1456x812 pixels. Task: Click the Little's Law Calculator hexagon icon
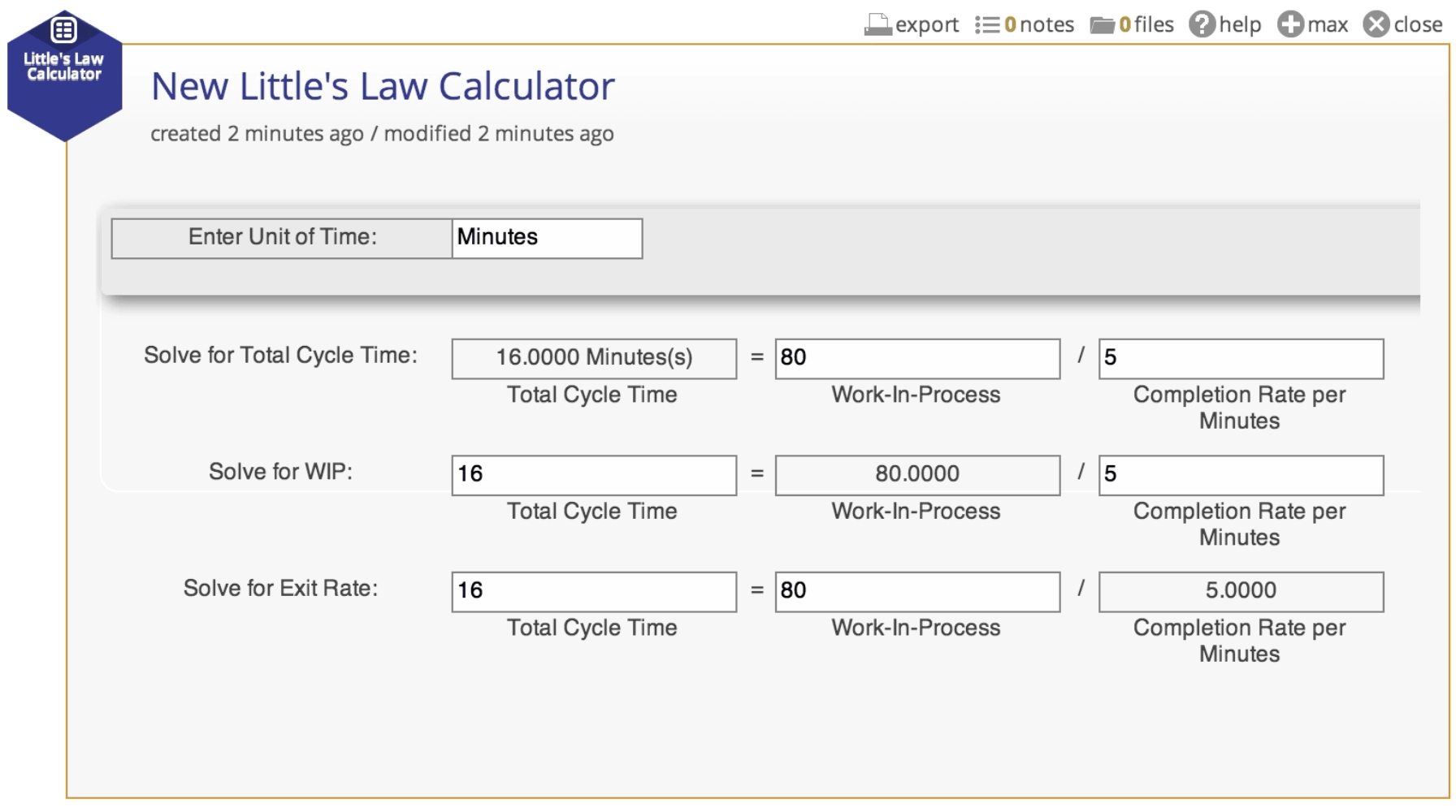point(64,76)
